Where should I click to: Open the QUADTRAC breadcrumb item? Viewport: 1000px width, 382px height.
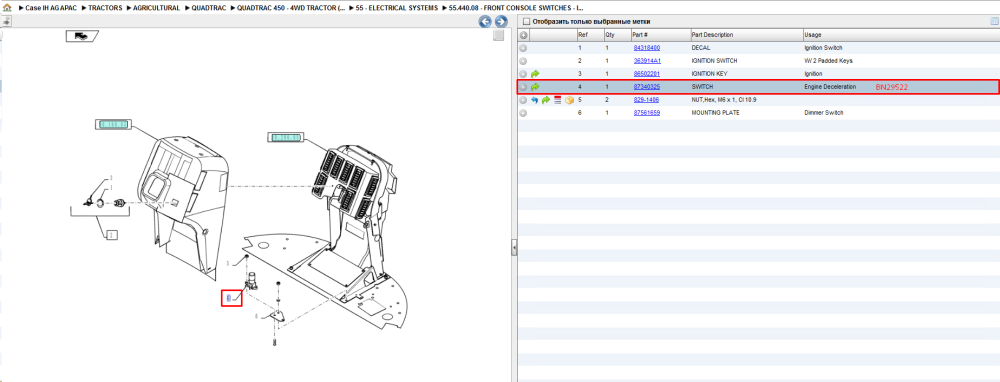(208, 8)
